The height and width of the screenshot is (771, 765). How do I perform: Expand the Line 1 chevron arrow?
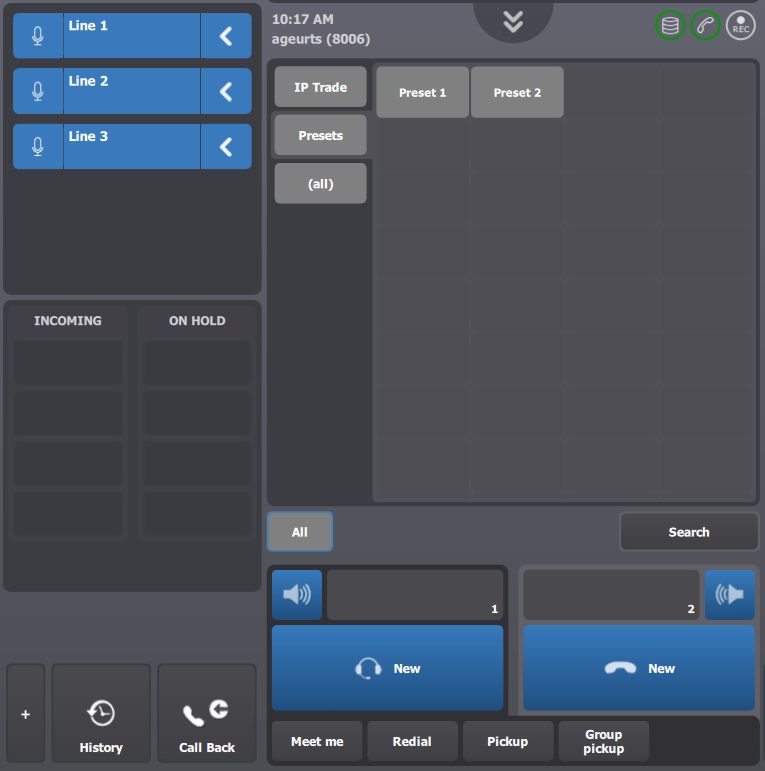[226, 36]
